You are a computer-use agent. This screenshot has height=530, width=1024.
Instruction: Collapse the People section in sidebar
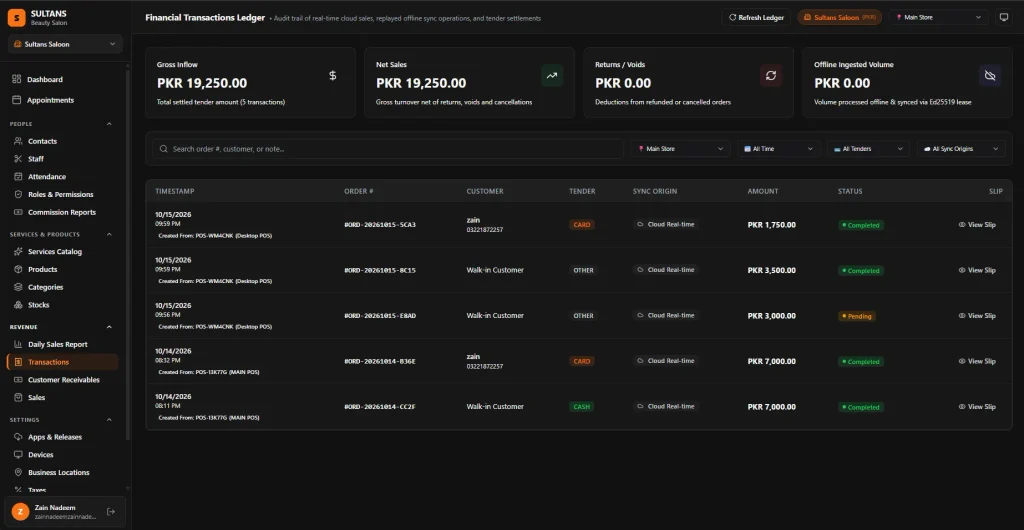click(x=109, y=124)
